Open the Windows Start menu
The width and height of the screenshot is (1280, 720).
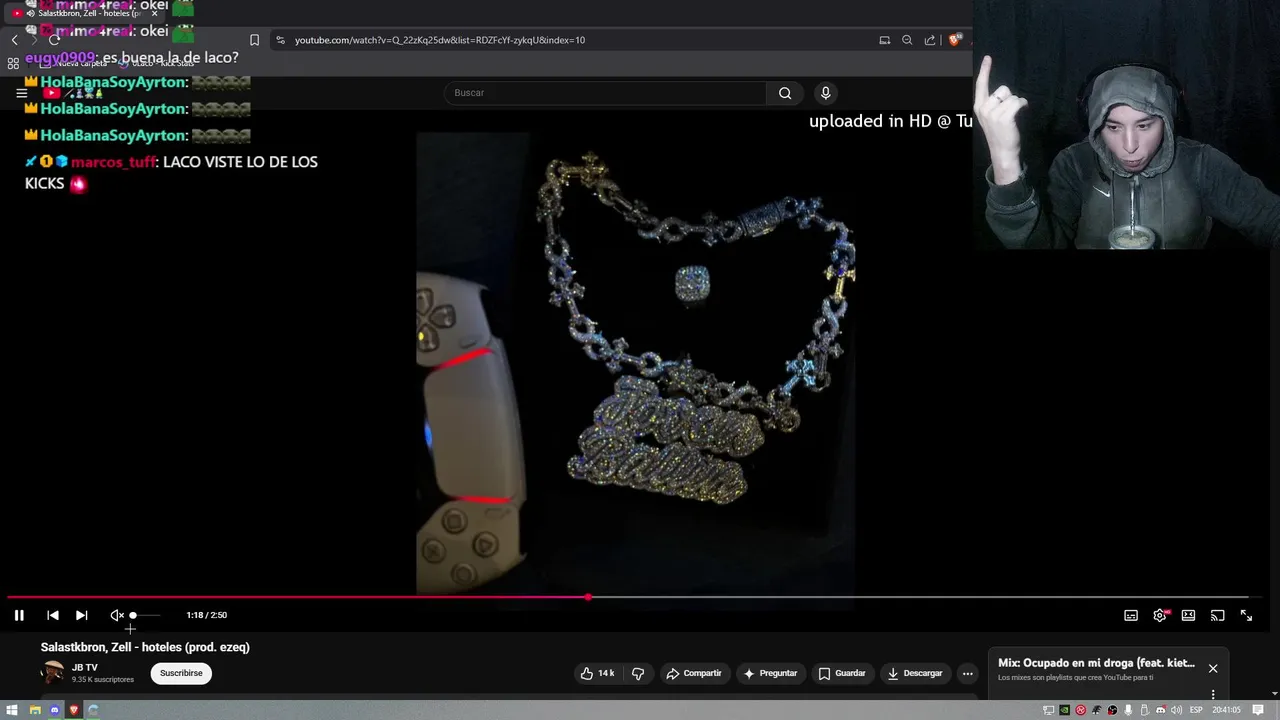pyautogui.click(x=13, y=710)
